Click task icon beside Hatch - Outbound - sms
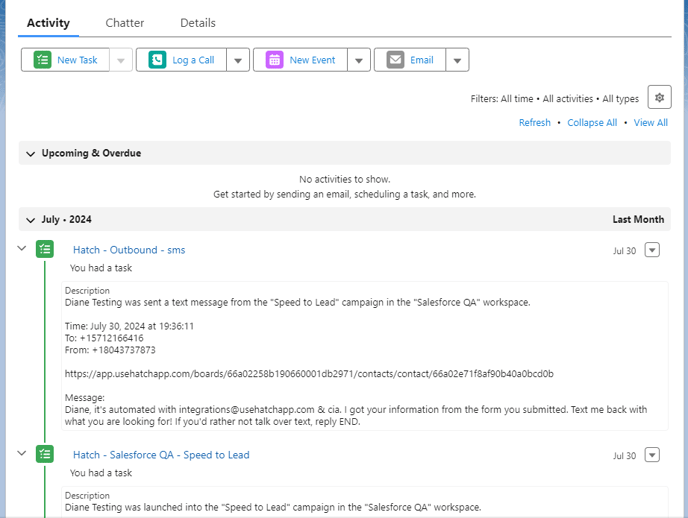The image size is (688, 518). click(45, 250)
